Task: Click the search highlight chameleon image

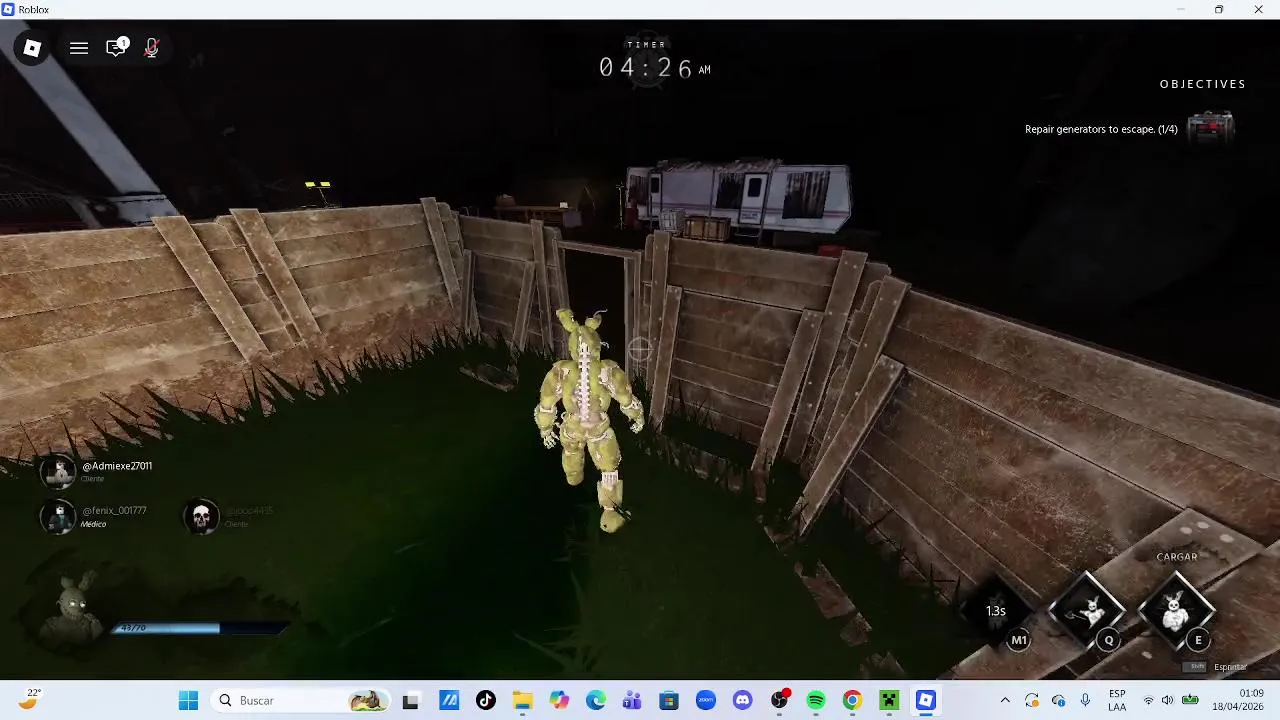Action: tap(368, 700)
